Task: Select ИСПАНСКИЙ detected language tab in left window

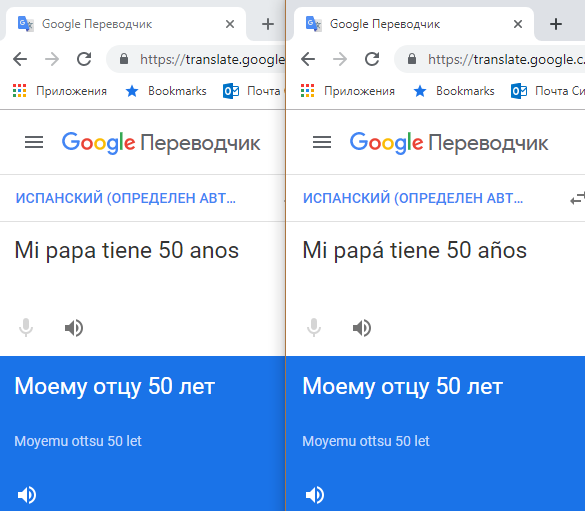Action: pos(126,198)
